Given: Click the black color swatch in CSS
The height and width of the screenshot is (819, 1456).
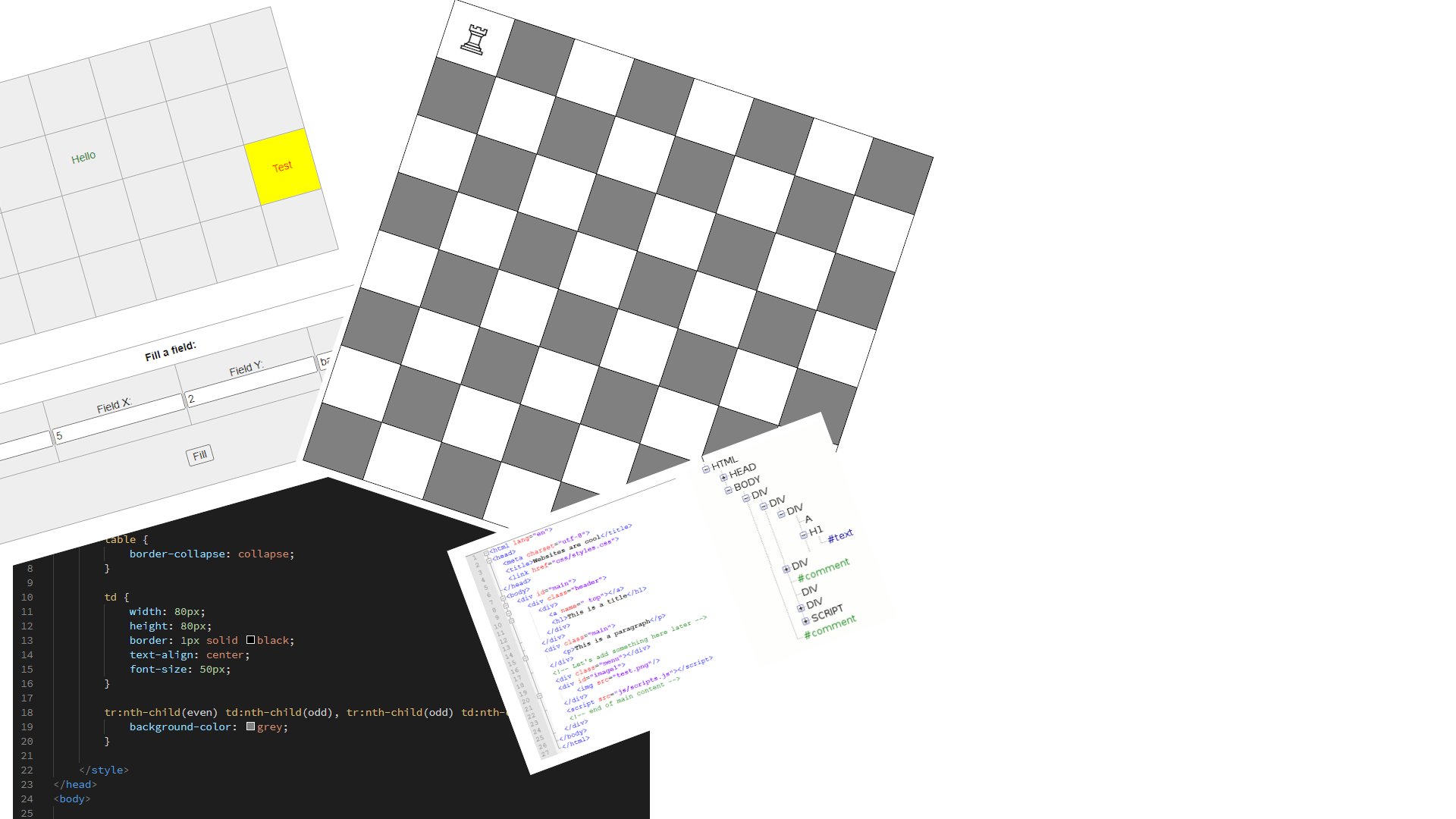Looking at the screenshot, I should 250,640.
